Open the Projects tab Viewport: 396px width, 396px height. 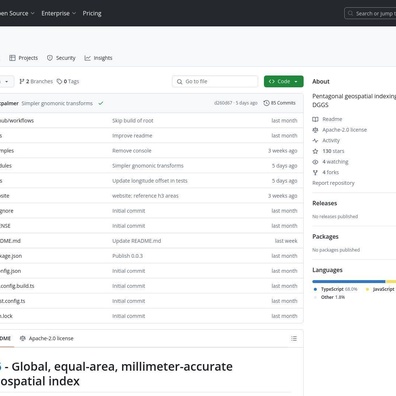pyautogui.click(x=23, y=58)
